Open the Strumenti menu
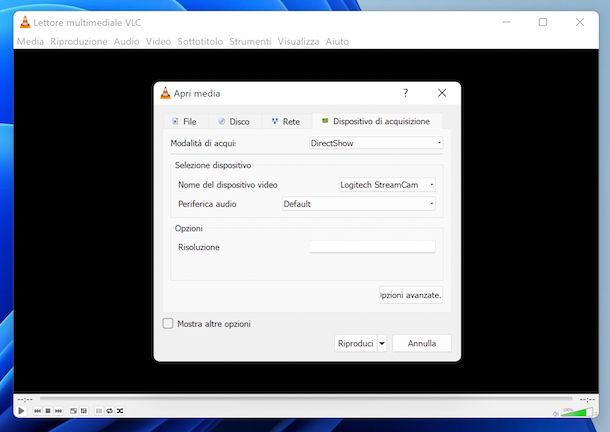 (250, 41)
